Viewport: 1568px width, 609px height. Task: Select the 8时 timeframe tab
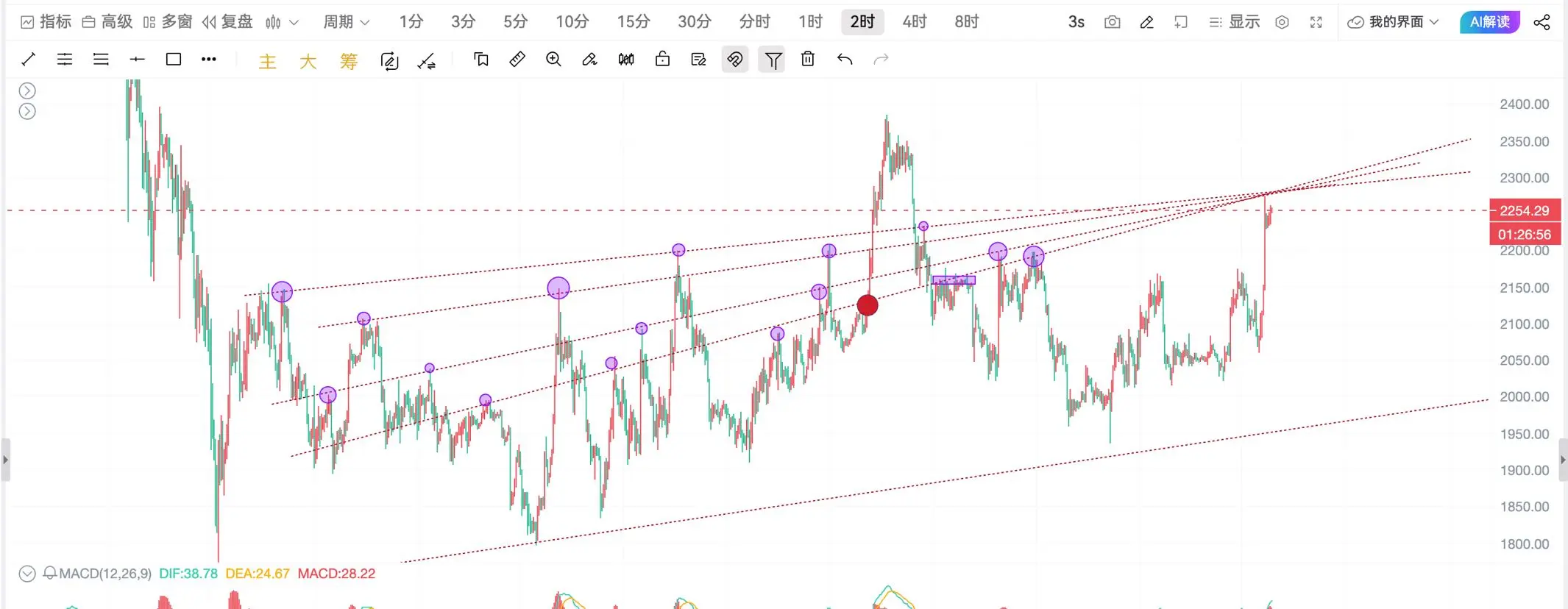[967, 22]
